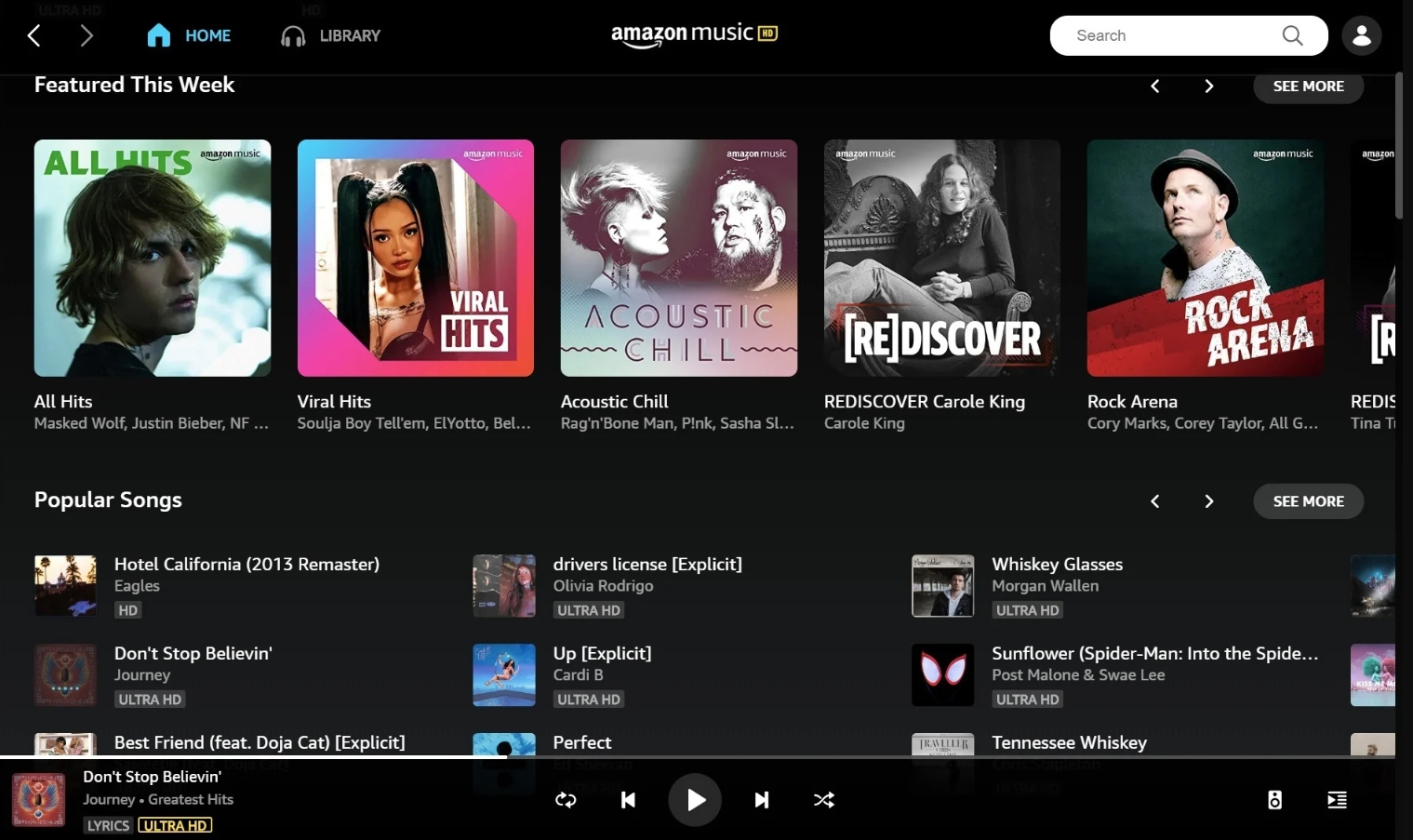This screenshot has width=1413, height=840.
Task: Open Lyrics for the current song
Action: pos(109,825)
